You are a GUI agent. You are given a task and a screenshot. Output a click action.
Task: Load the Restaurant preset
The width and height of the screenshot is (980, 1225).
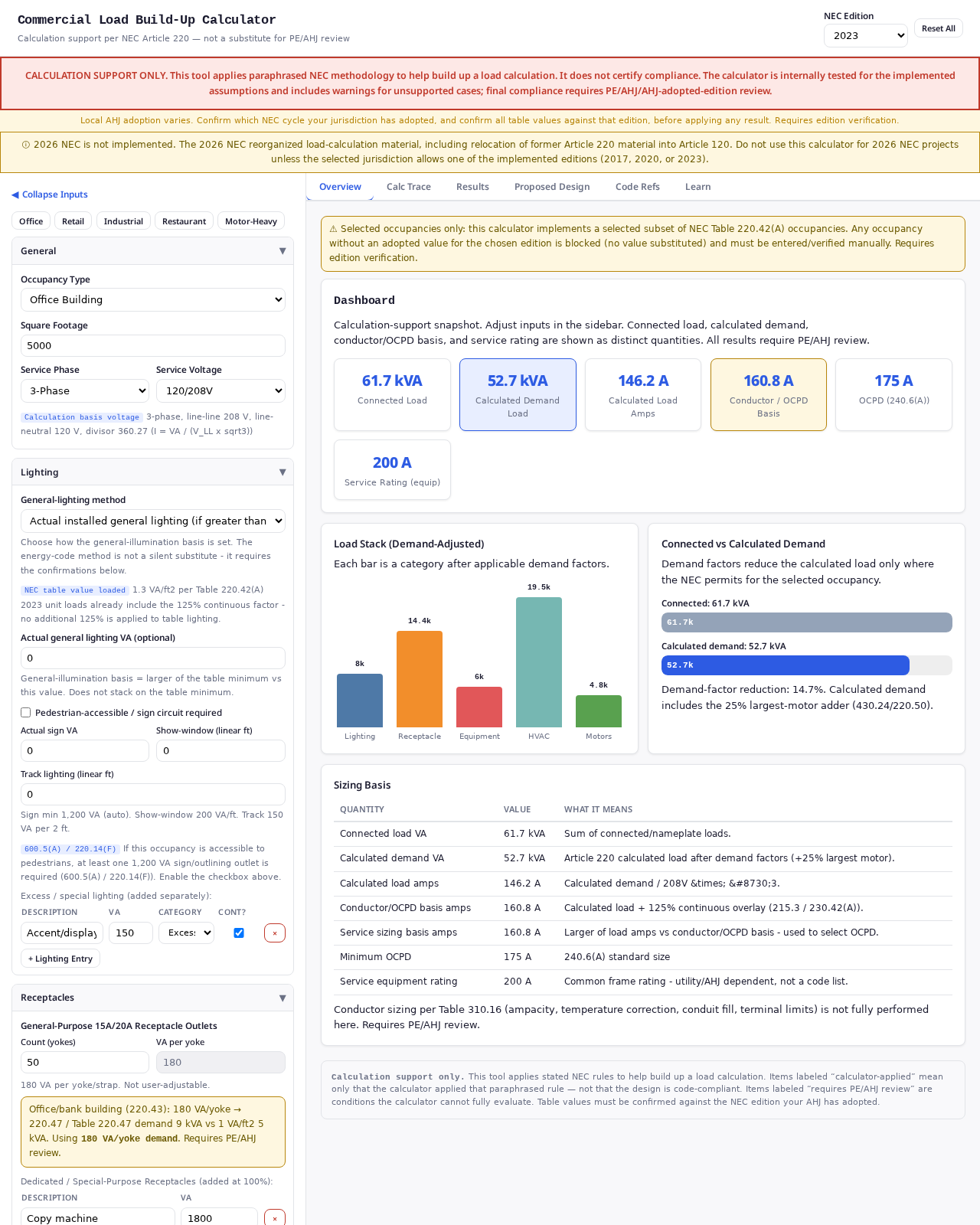(184, 221)
